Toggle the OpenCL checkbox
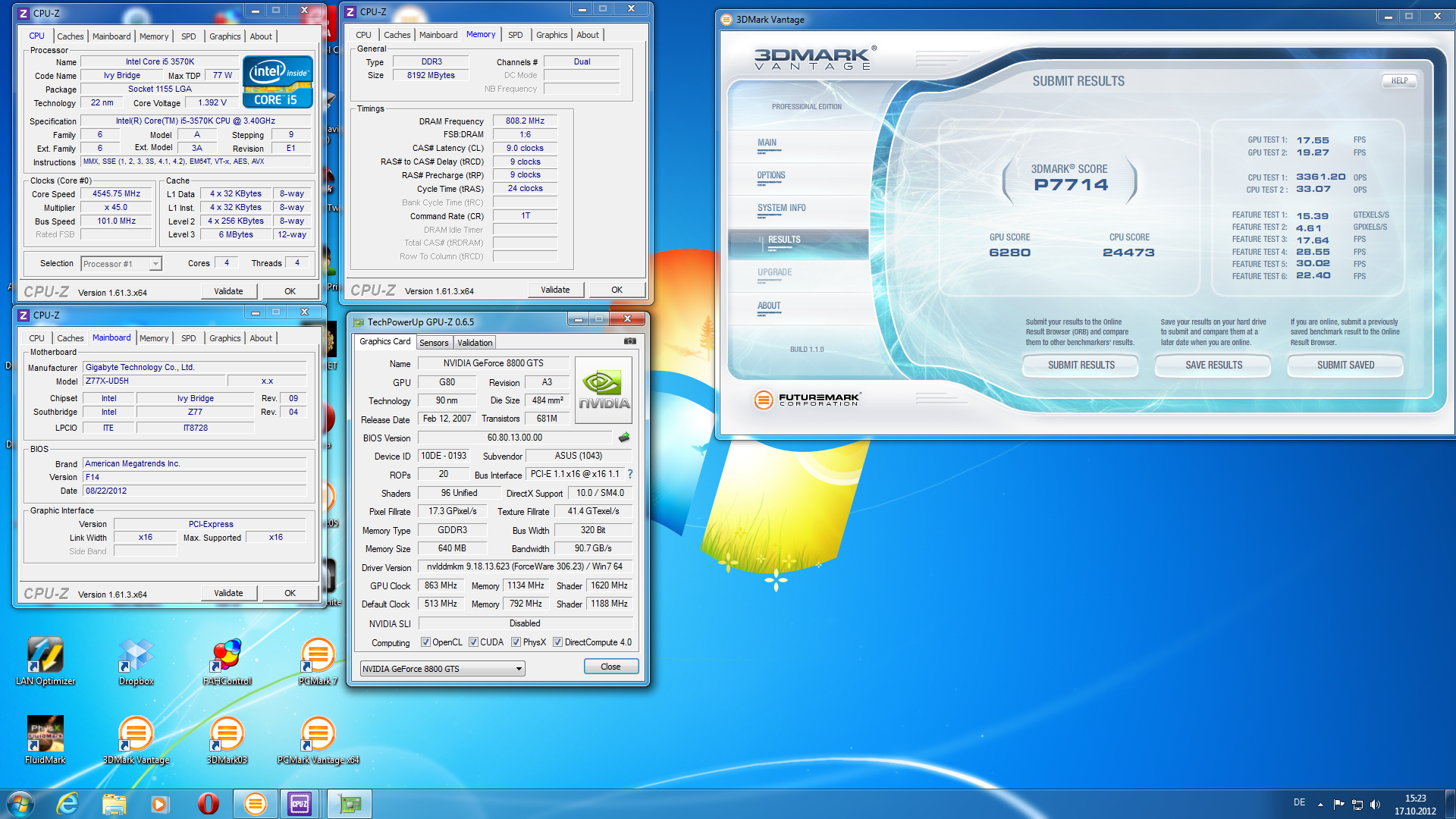This screenshot has height=819, width=1456. [x=425, y=642]
